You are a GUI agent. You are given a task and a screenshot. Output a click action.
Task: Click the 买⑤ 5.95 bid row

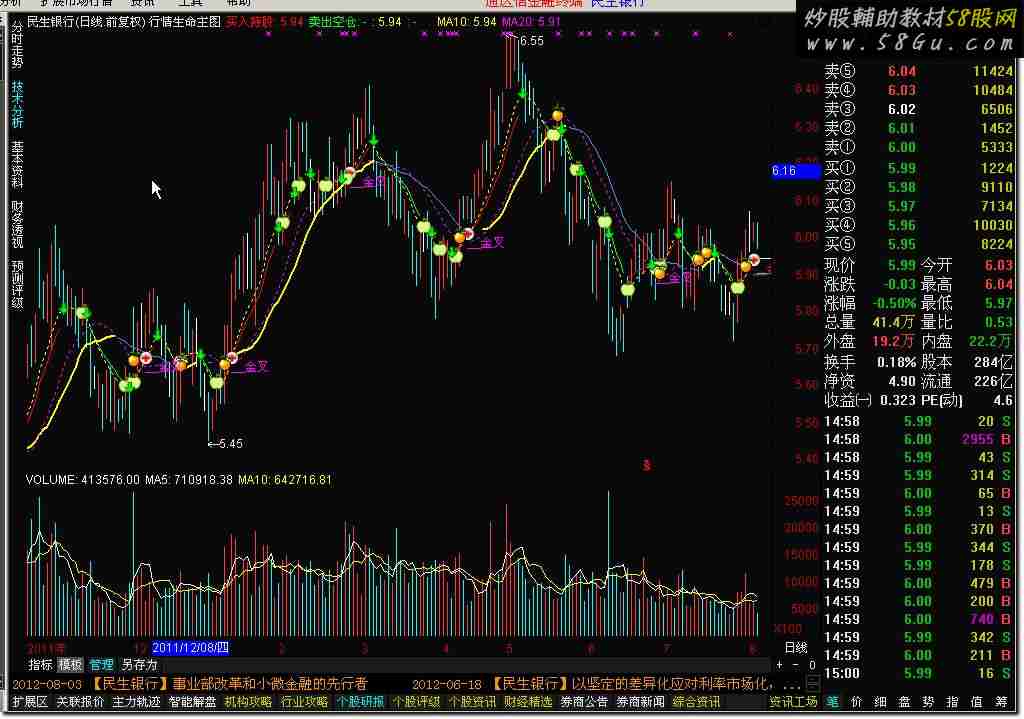[x=918, y=244]
